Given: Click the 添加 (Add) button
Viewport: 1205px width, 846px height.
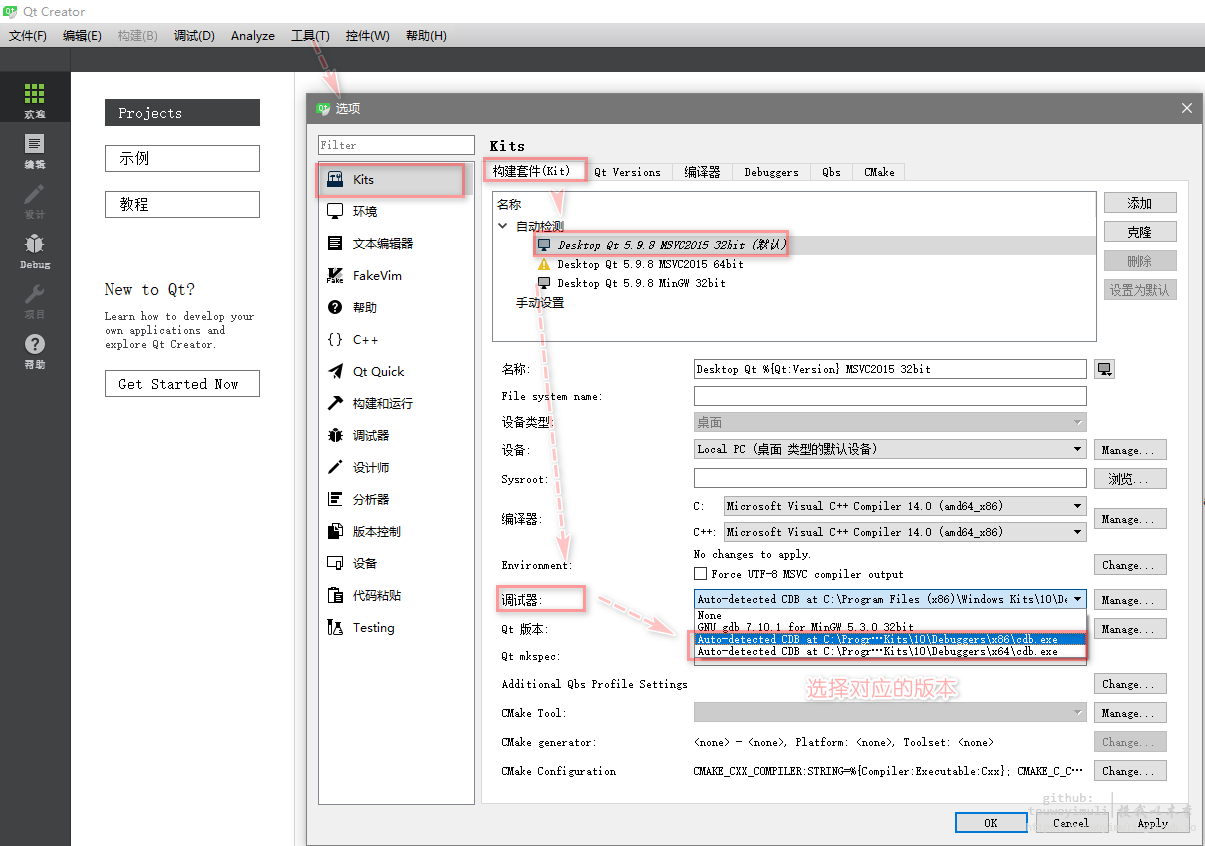Looking at the screenshot, I should click(1139, 202).
